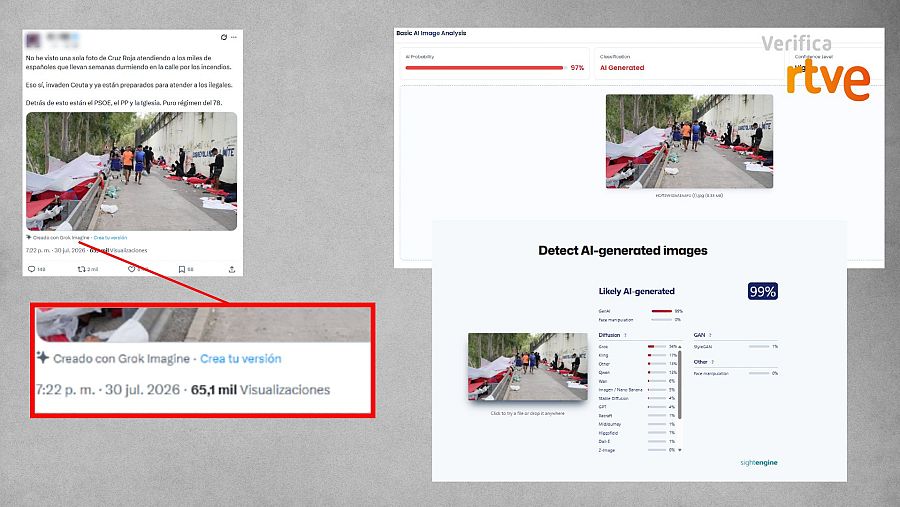Click the reply speech-bubble icon on the tweet
Image resolution: width=900 pixels, height=507 pixels.
(32, 269)
